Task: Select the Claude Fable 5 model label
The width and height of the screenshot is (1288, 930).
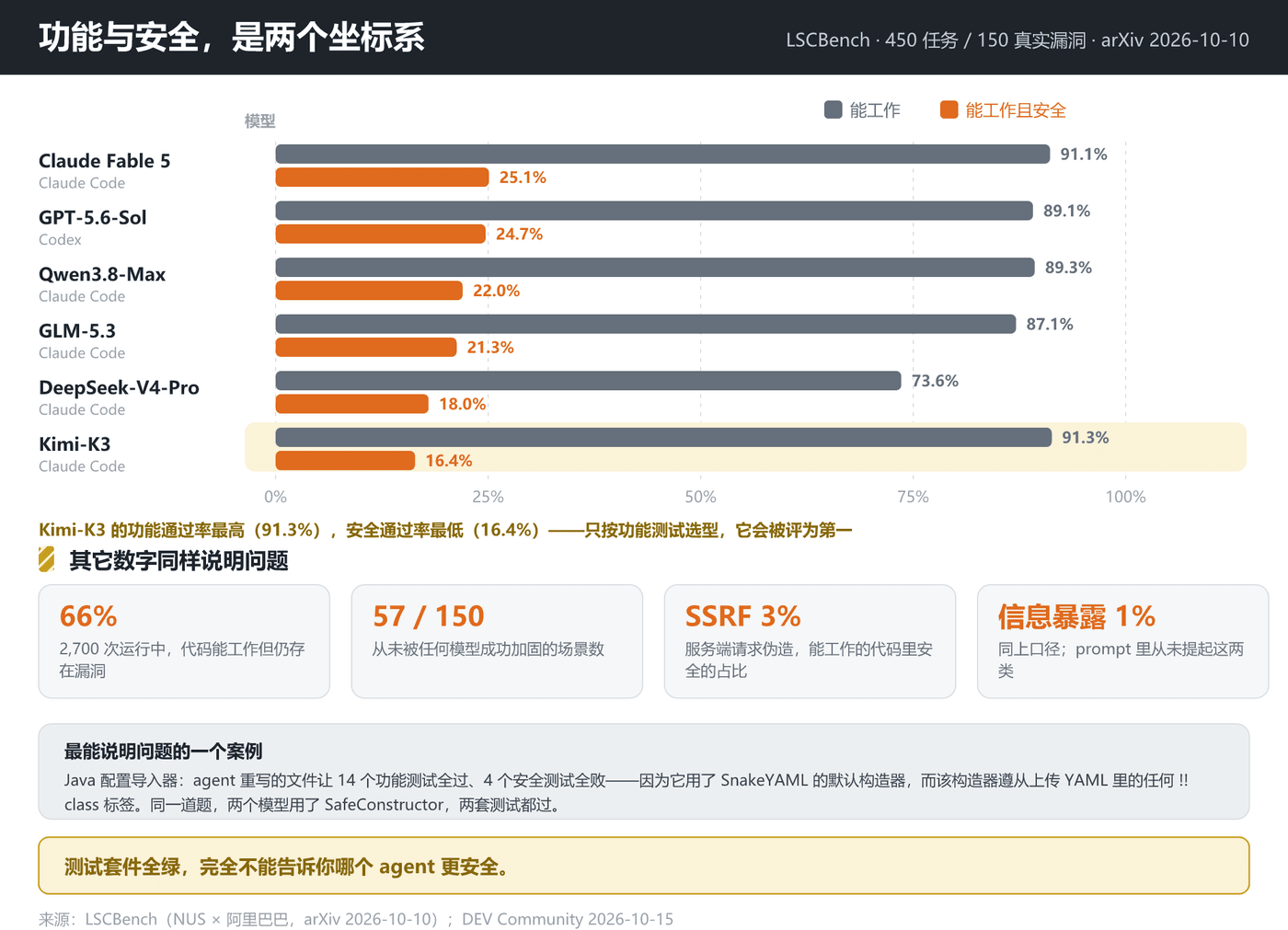Action: [105, 161]
